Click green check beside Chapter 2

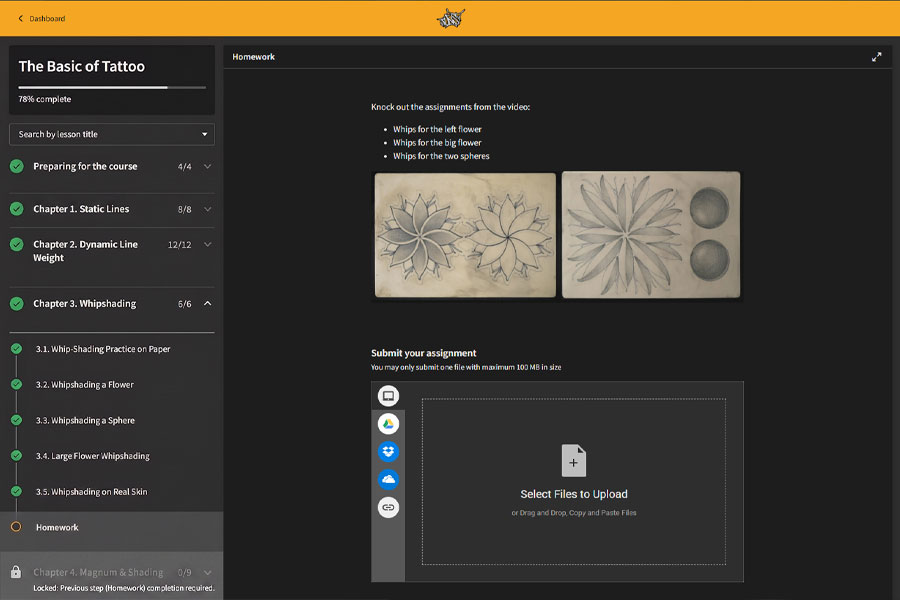click(x=17, y=245)
